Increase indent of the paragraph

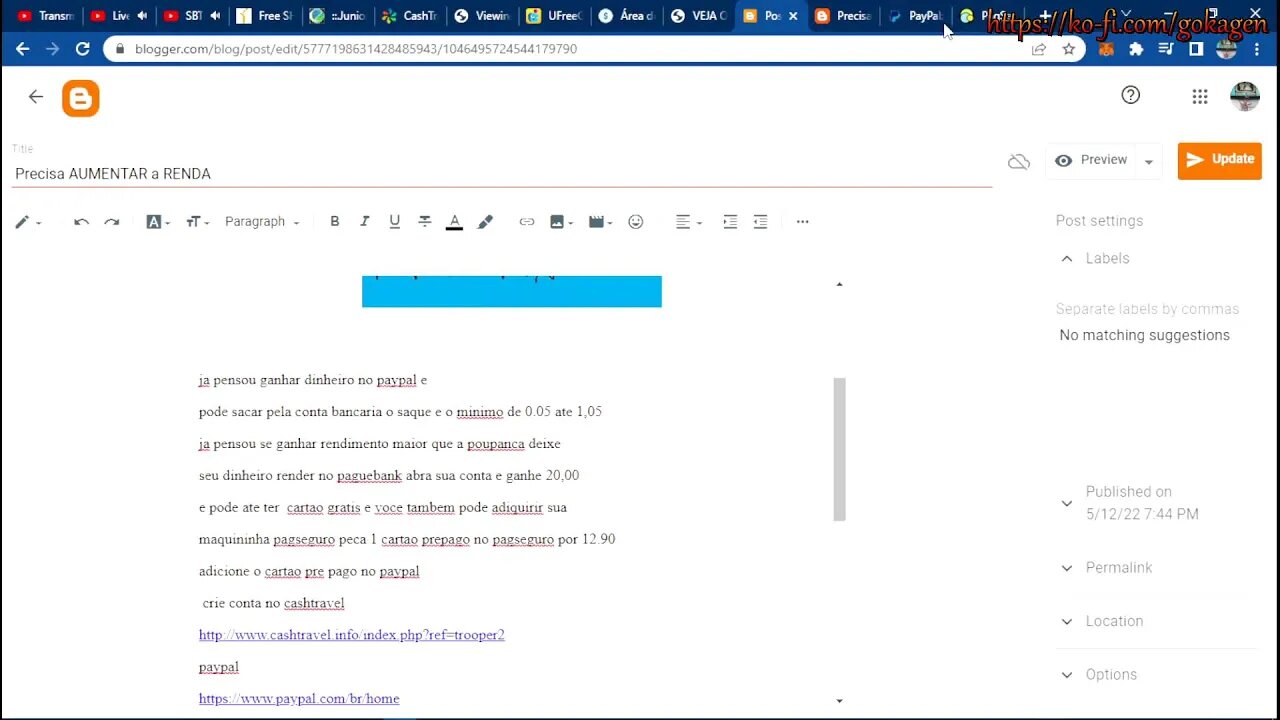click(730, 222)
